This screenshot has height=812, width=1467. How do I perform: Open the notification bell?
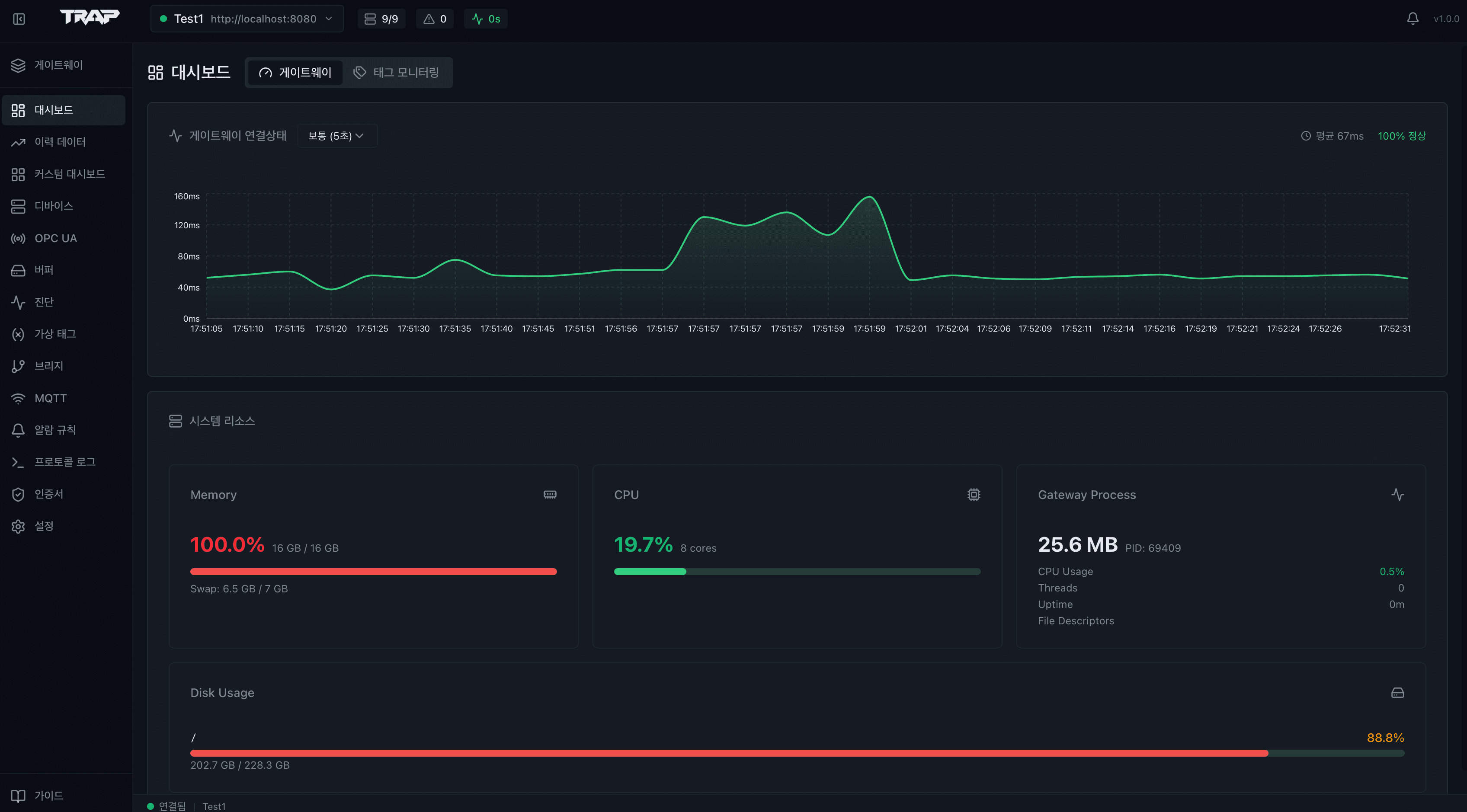tap(1413, 19)
